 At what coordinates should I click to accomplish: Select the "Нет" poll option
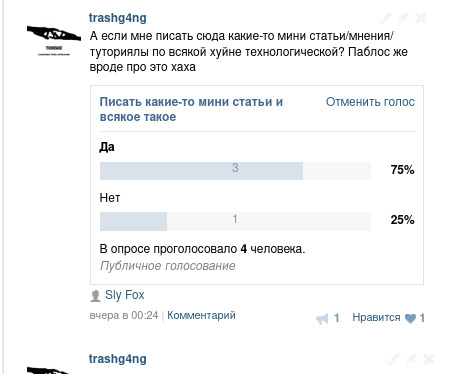coord(110,198)
